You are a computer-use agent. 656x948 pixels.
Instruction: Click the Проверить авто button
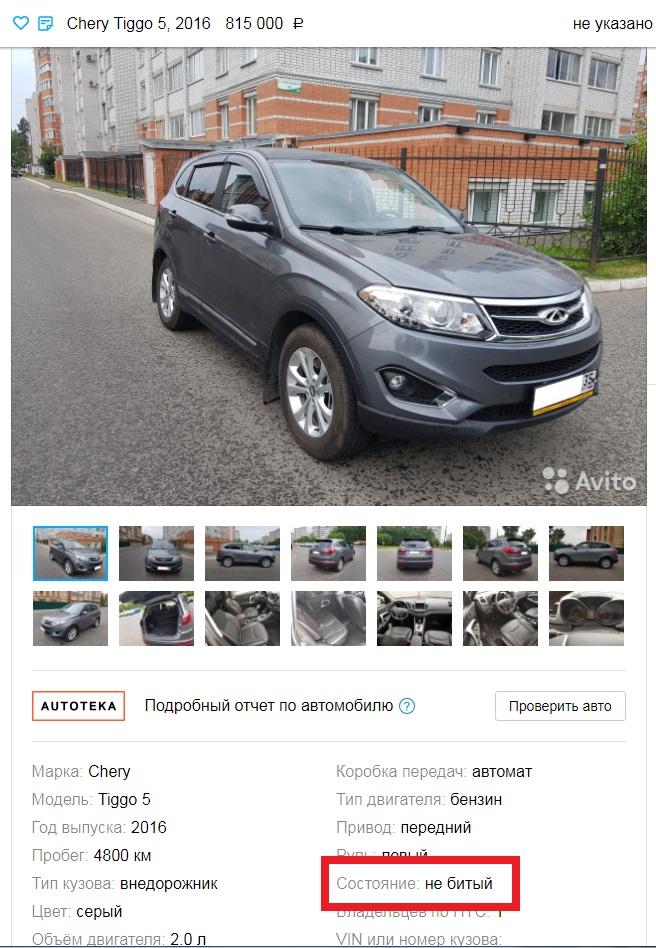pos(560,706)
